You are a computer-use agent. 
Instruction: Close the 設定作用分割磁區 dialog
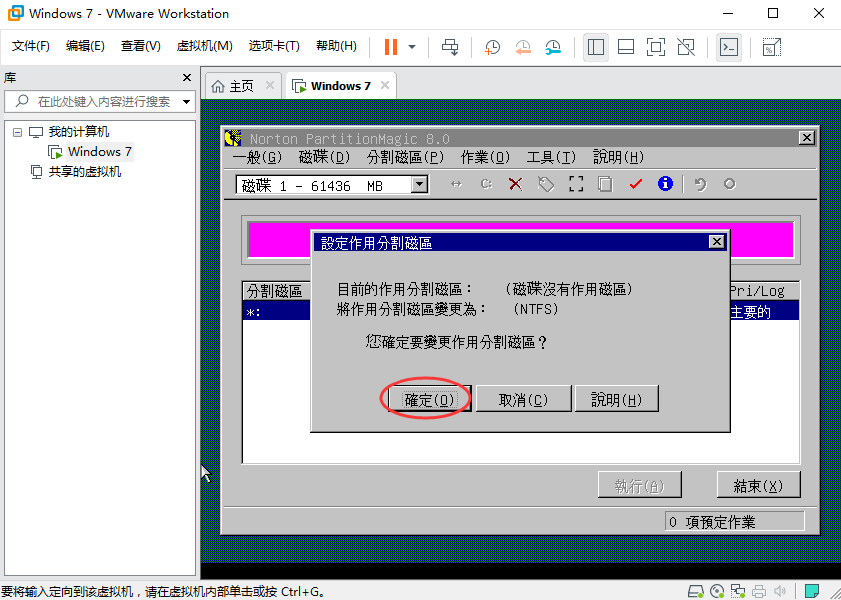coord(717,242)
